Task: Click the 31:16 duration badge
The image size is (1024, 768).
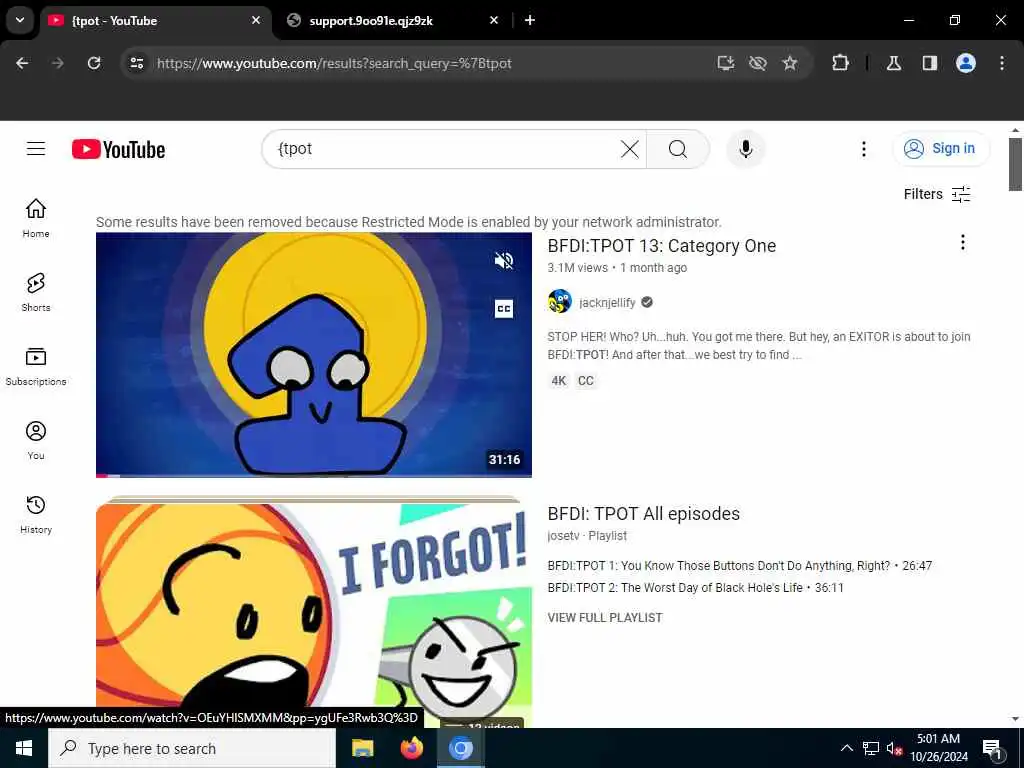Action: [504, 460]
